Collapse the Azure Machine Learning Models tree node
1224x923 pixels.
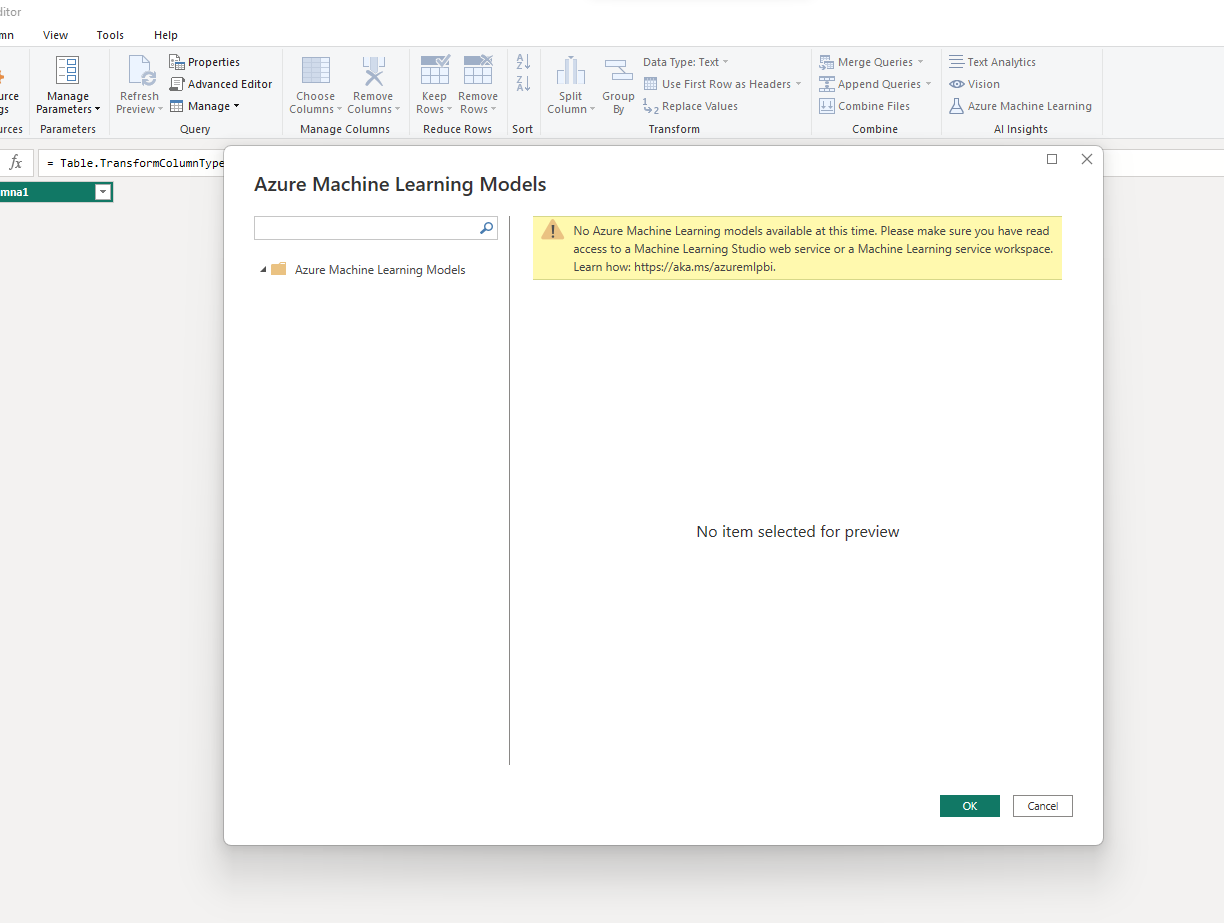point(264,270)
